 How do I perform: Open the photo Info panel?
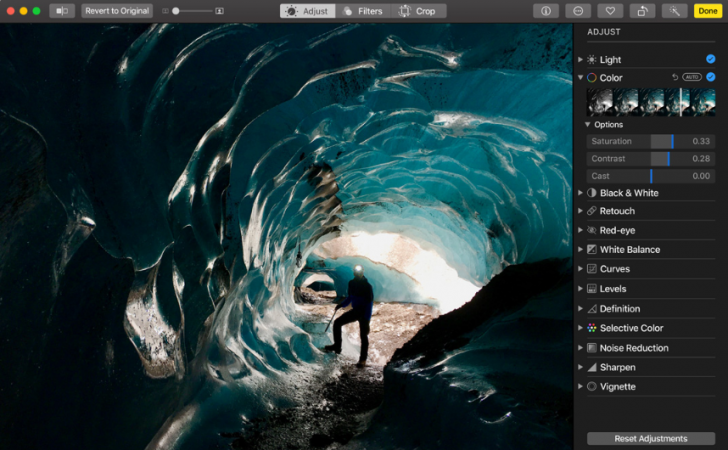tap(546, 11)
